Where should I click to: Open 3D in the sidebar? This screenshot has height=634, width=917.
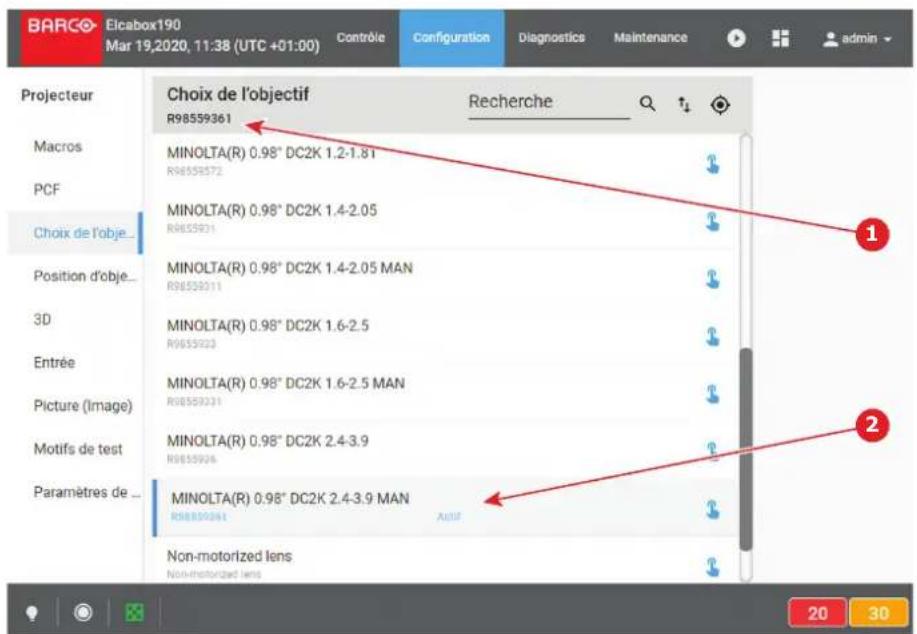pyautogui.click(x=42, y=319)
